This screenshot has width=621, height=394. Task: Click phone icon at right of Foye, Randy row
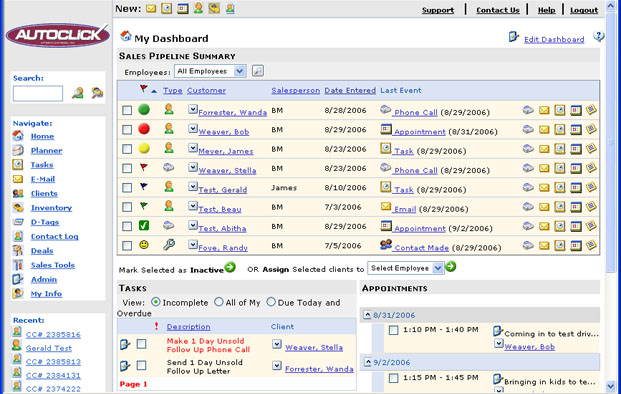tap(528, 245)
